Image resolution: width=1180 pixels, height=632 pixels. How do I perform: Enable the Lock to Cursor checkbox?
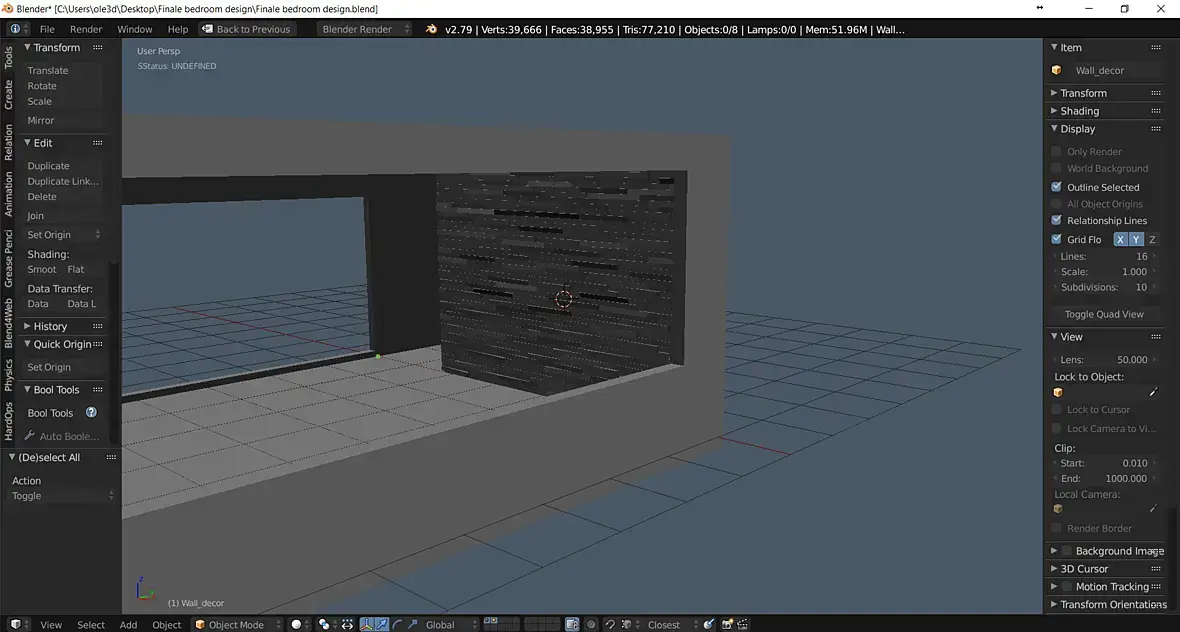tap(1057, 409)
